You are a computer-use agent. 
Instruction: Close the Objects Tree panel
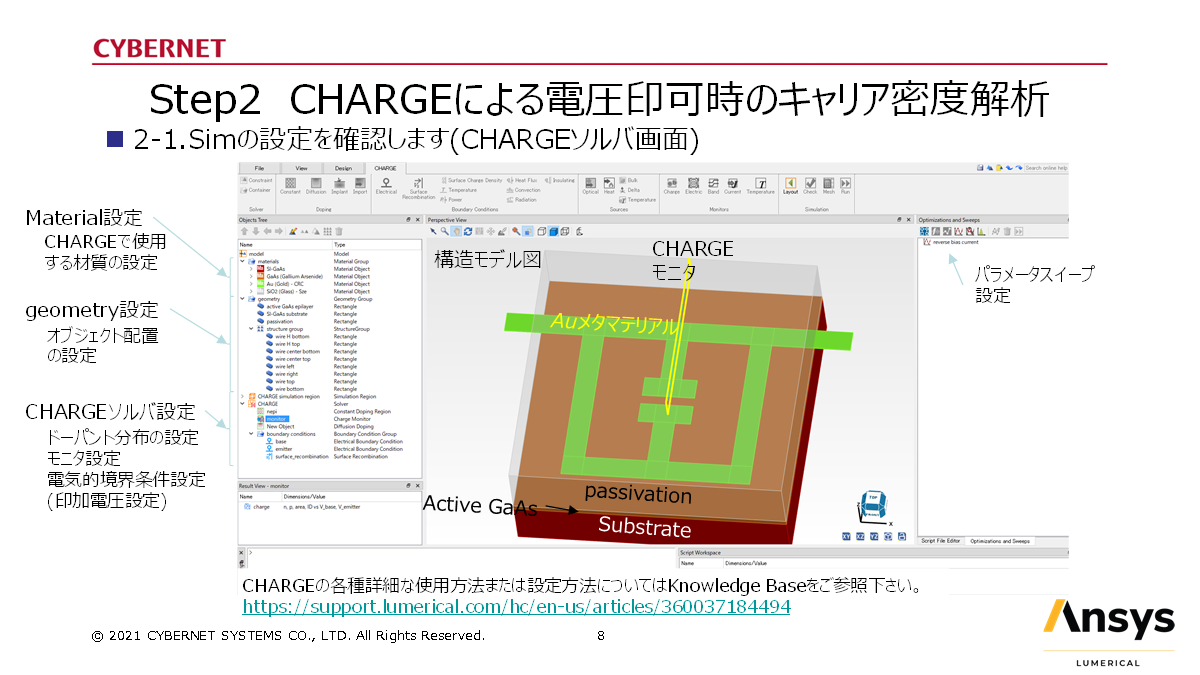417,219
